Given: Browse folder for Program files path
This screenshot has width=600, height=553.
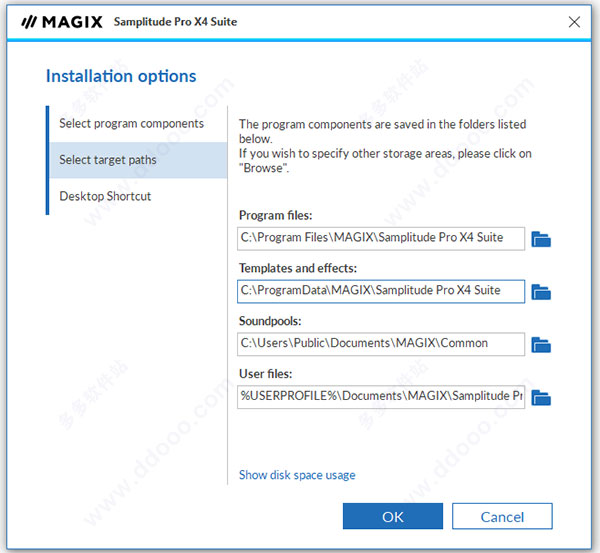Looking at the screenshot, I should pyautogui.click(x=541, y=240).
